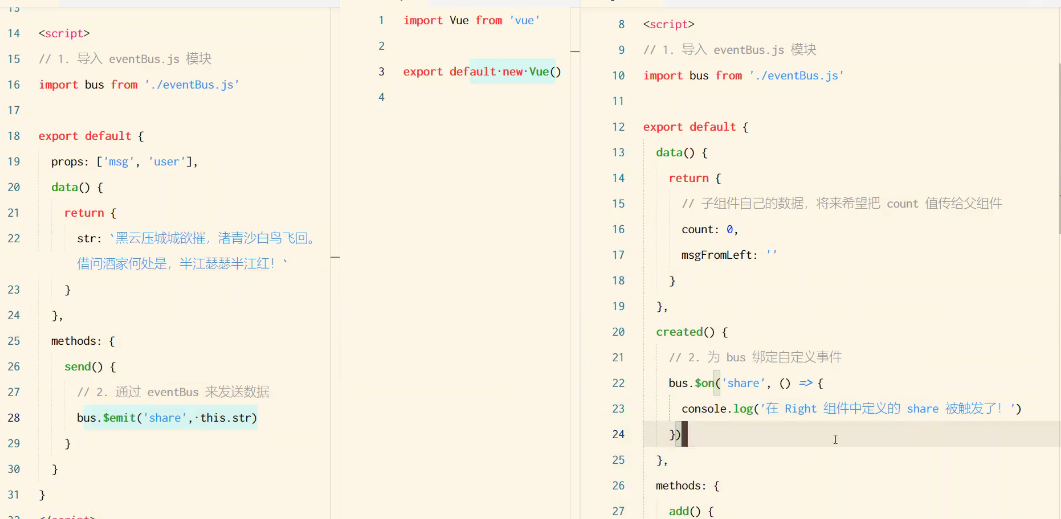
Task: Click the bus import statement in left pane
Action: coord(139,85)
